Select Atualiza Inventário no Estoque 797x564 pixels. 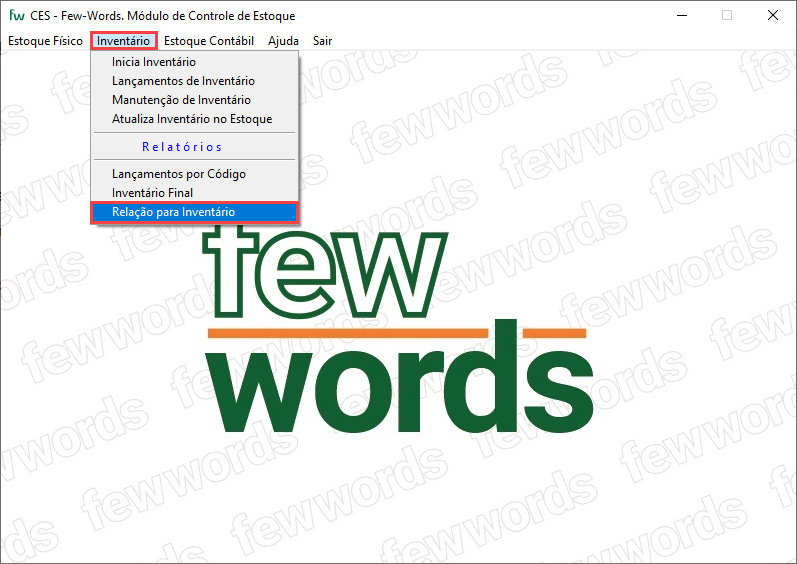pyautogui.click(x=194, y=119)
